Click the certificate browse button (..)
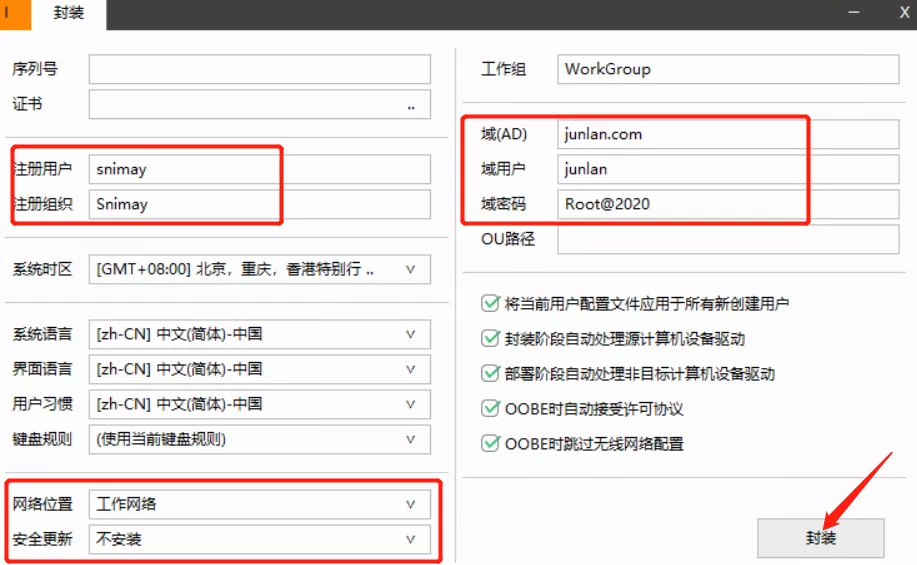 coord(411,105)
